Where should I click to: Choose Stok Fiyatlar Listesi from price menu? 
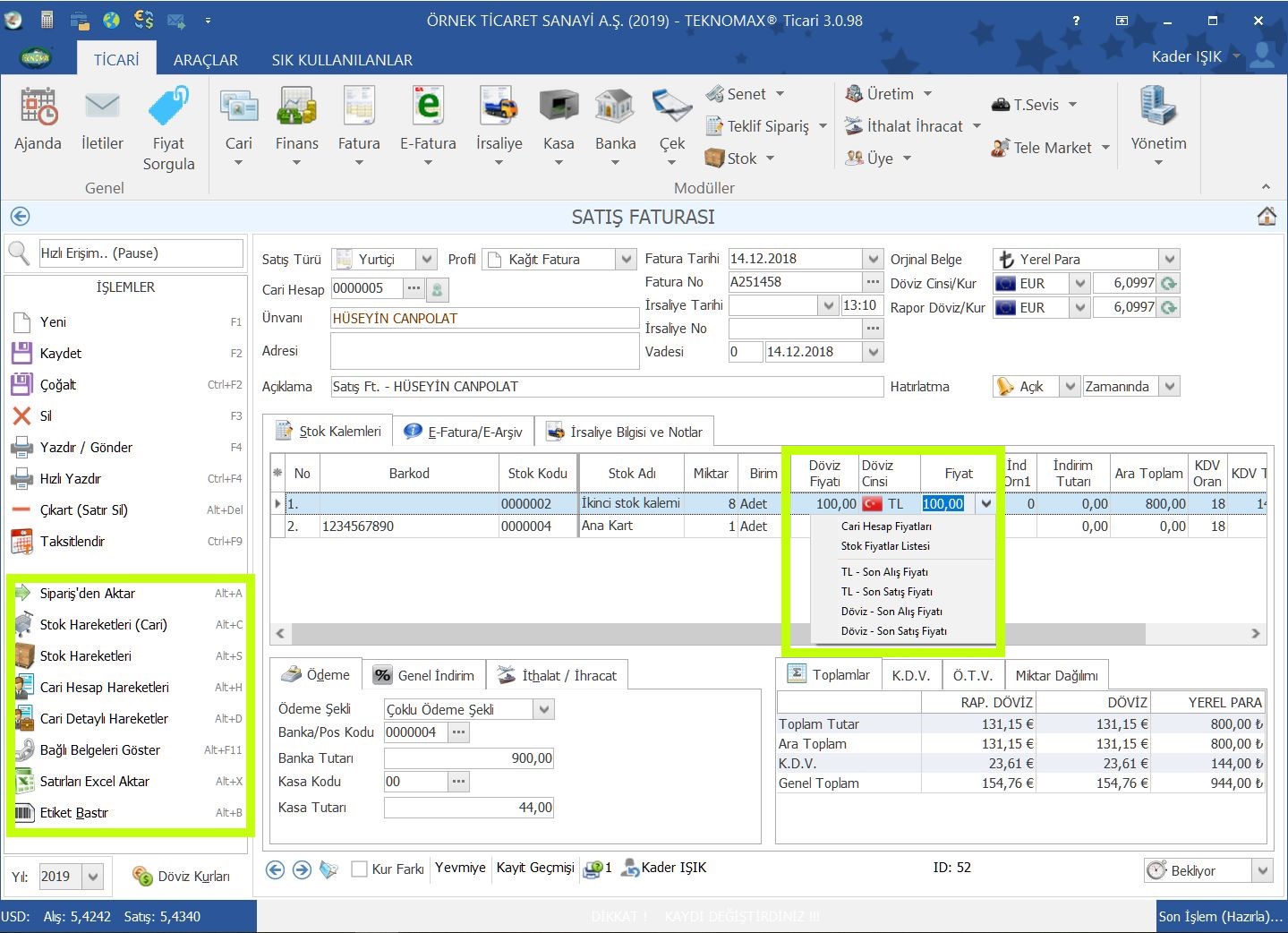pyautogui.click(x=884, y=546)
